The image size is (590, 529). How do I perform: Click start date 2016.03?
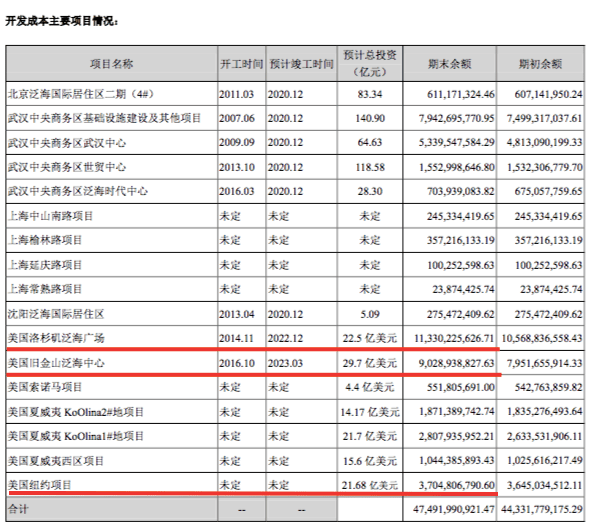(x=237, y=191)
